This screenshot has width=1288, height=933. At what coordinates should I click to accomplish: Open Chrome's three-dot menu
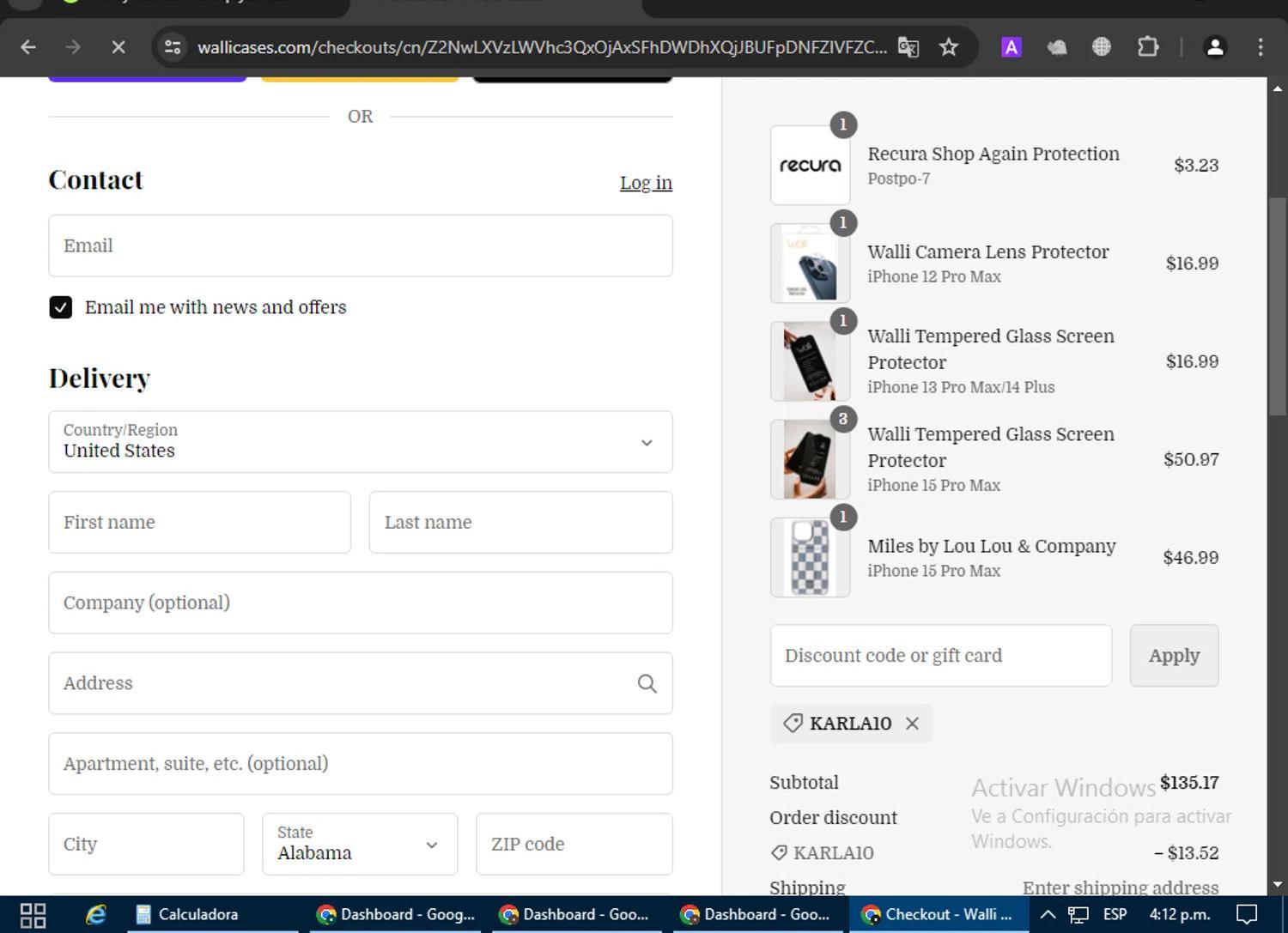(1261, 47)
